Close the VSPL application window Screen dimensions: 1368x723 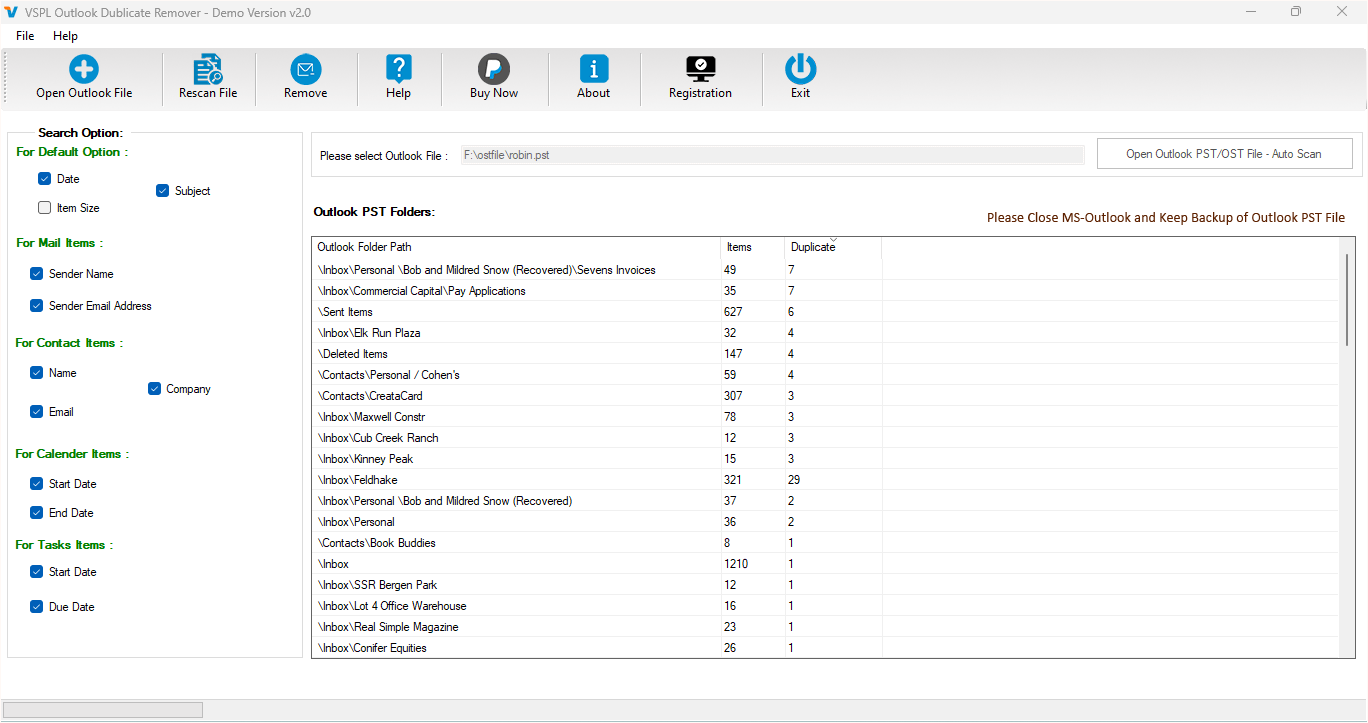tap(1342, 12)
